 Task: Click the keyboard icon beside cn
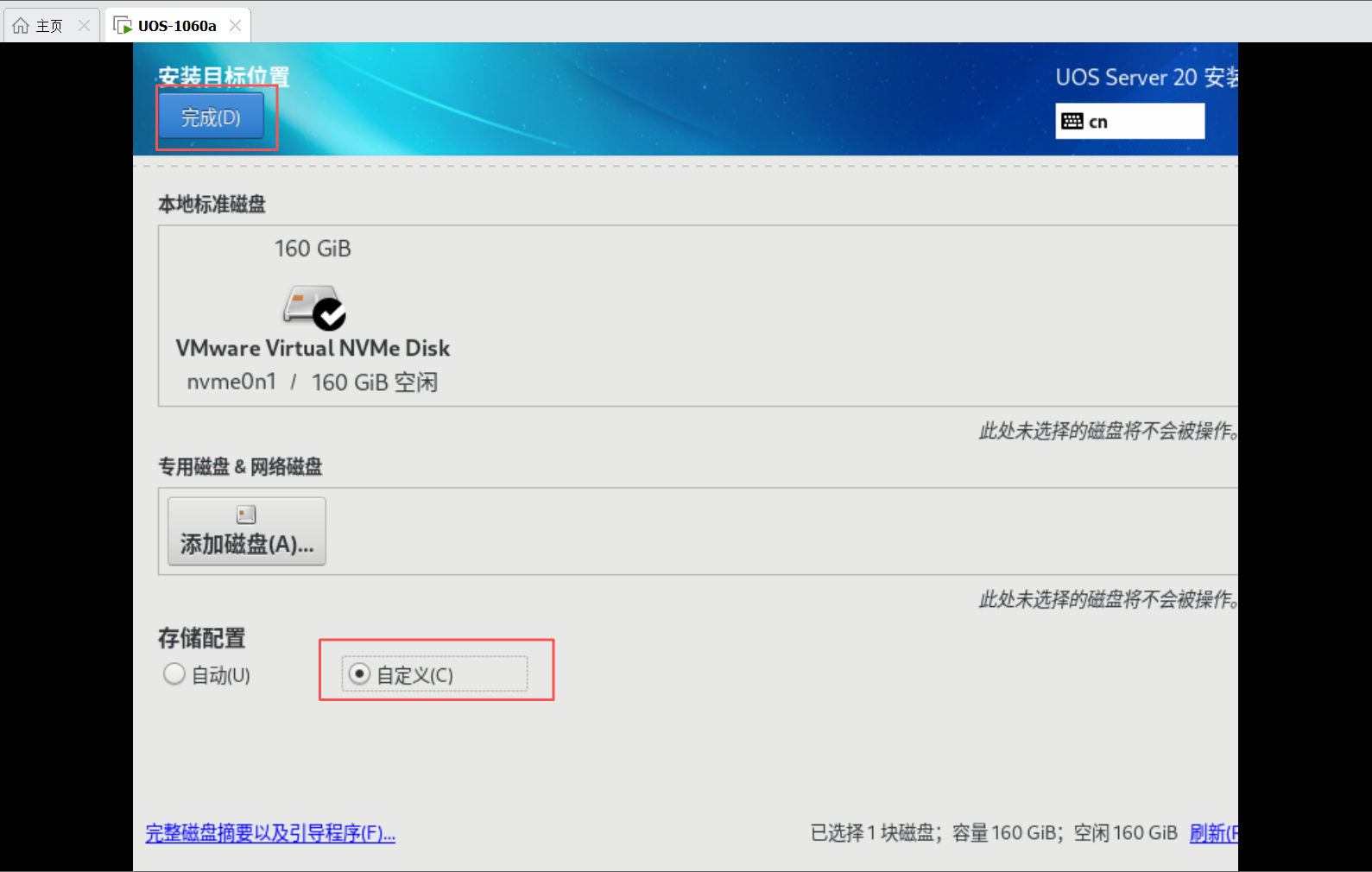1072,121
